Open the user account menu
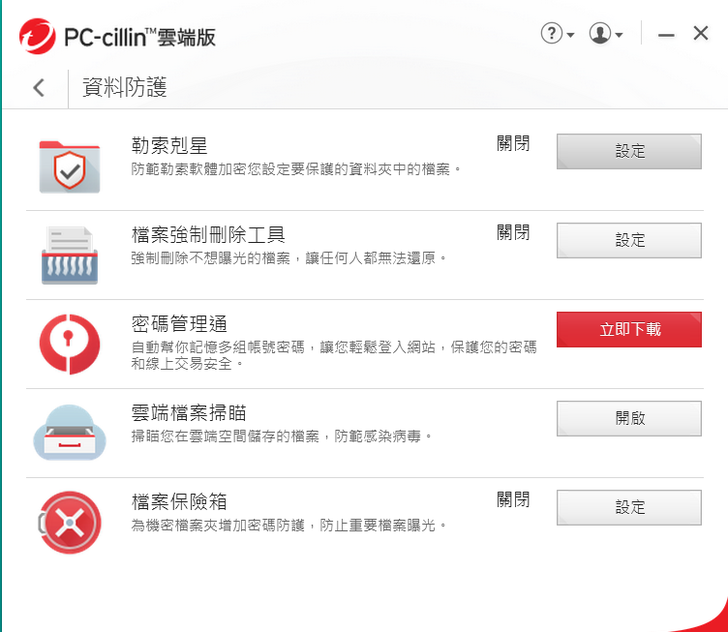The height and width of the screenshot is (632, 728). click(x=606, y=34)
